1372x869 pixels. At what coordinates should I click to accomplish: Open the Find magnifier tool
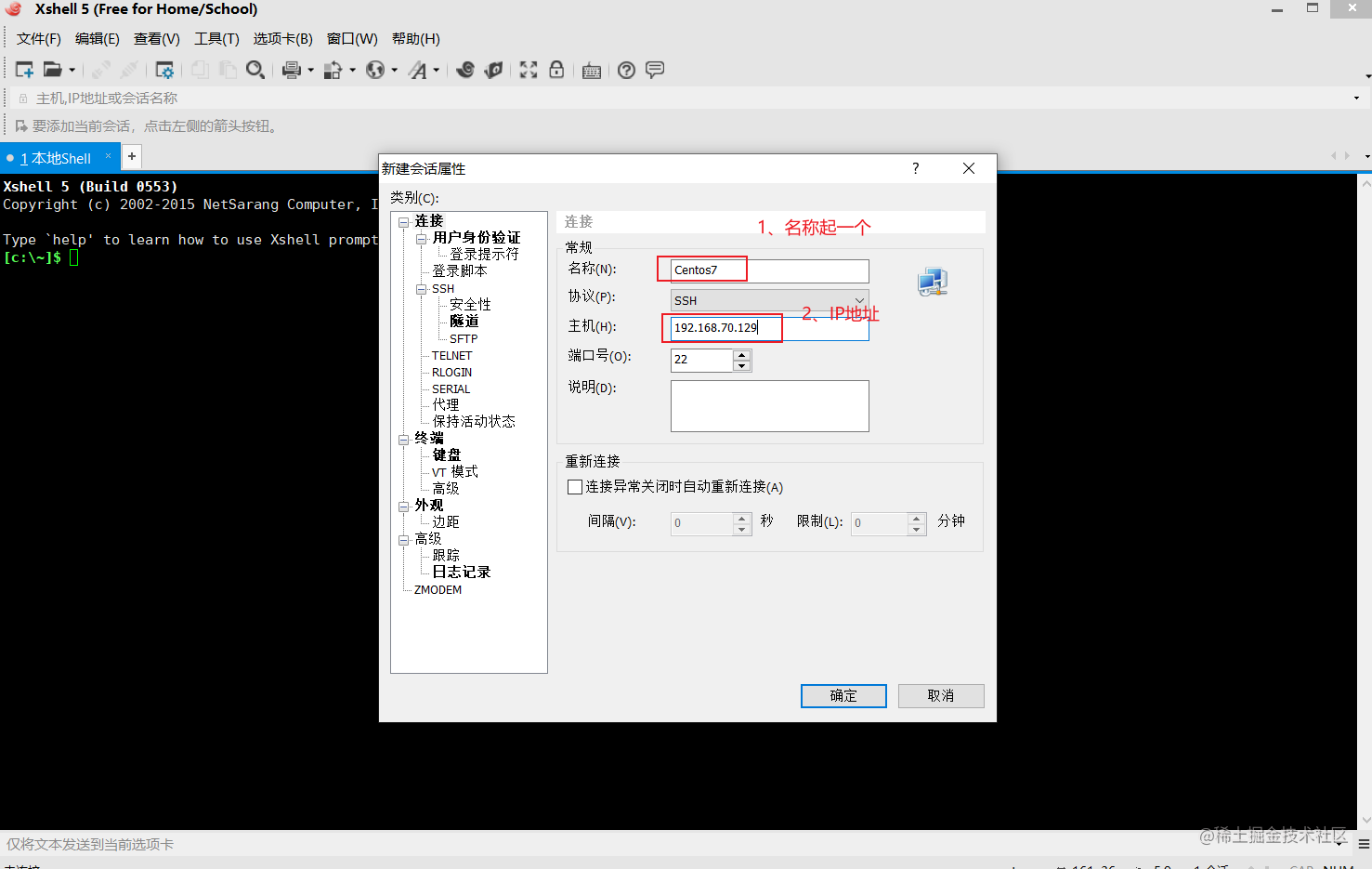click(255, 70)
